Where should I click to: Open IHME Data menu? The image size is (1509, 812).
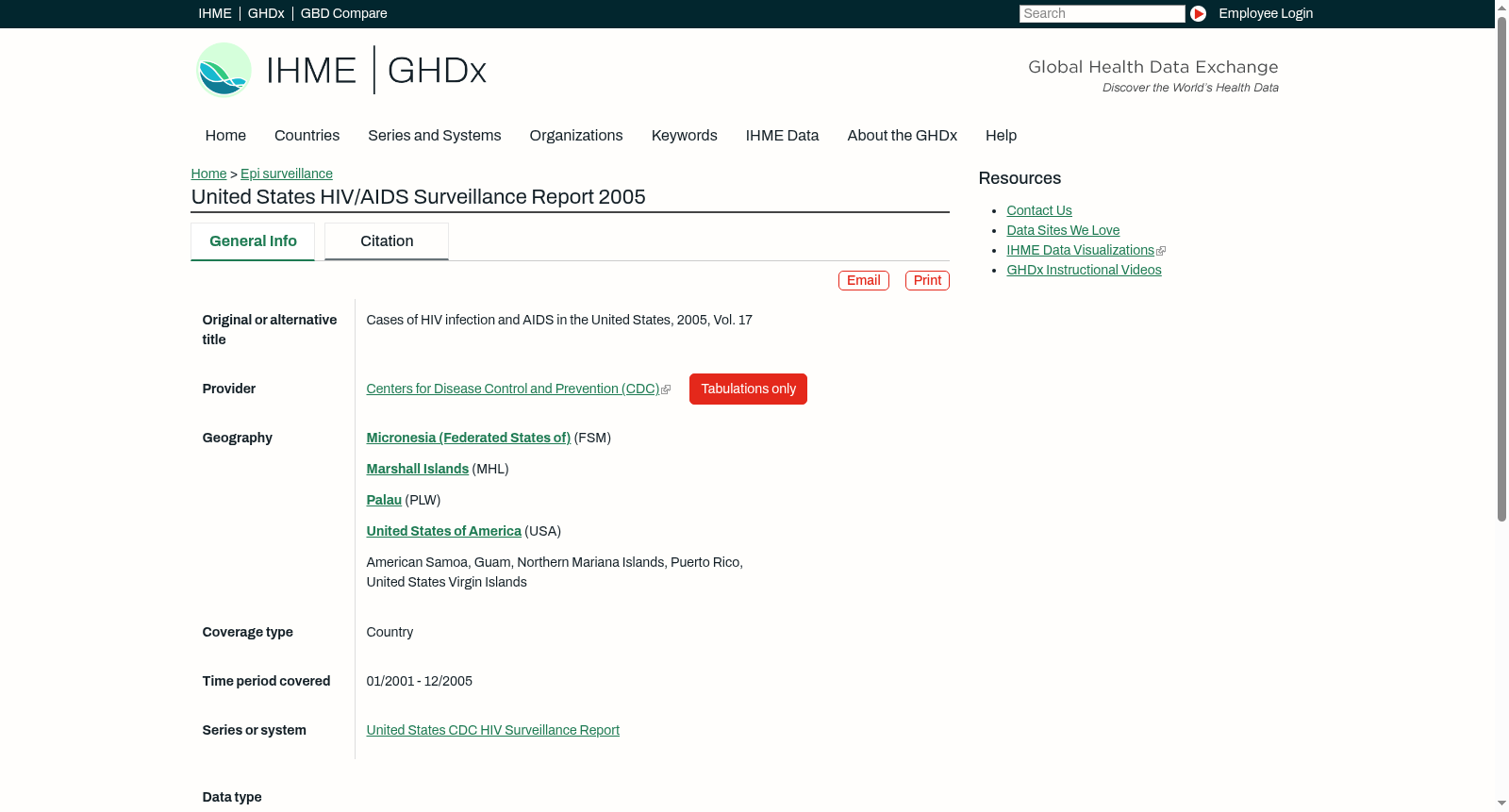(782, 135)
